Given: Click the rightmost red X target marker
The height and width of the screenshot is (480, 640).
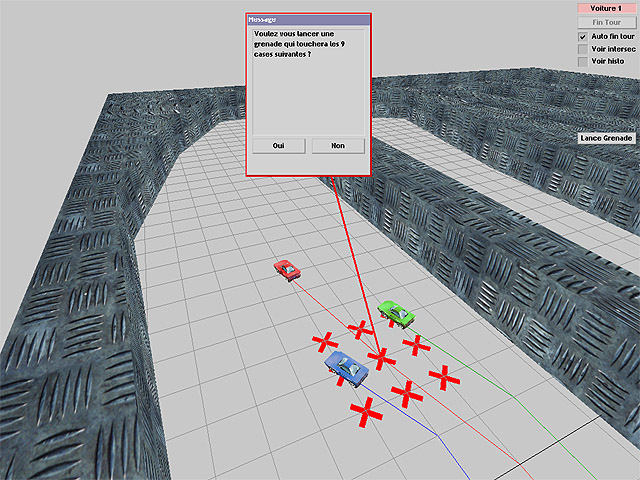Looking at the screenshot, I should click(x=444, y=378).
